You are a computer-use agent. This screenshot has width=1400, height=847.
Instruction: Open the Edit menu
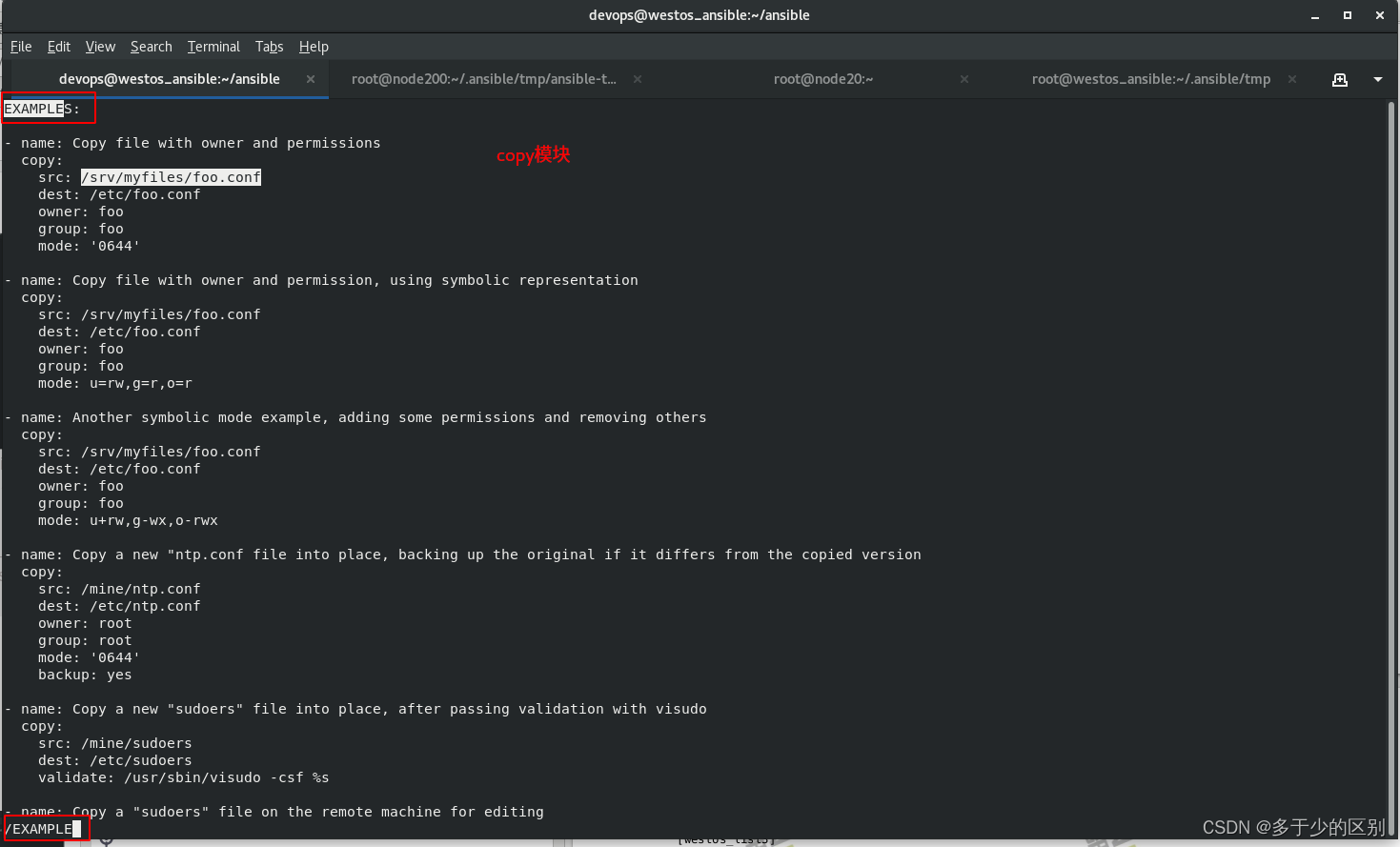point(59,47)
